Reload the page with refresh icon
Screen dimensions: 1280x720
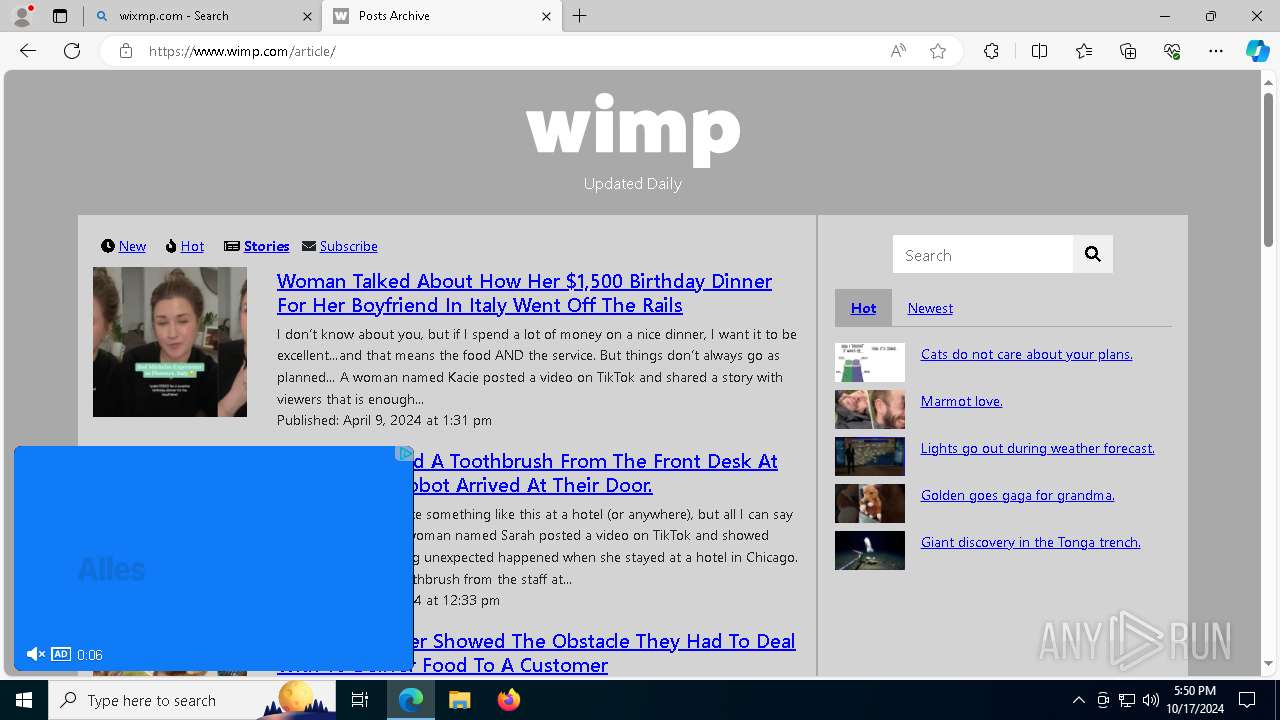[72, 51]
